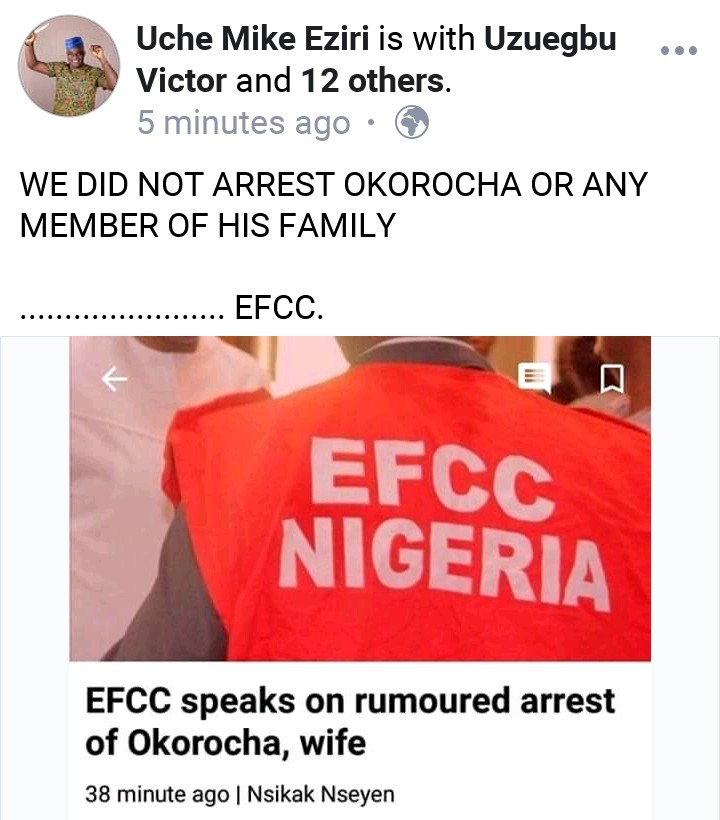Click the word OKOROCHA in the post caption
720x820 pixels.
(430, 185)
